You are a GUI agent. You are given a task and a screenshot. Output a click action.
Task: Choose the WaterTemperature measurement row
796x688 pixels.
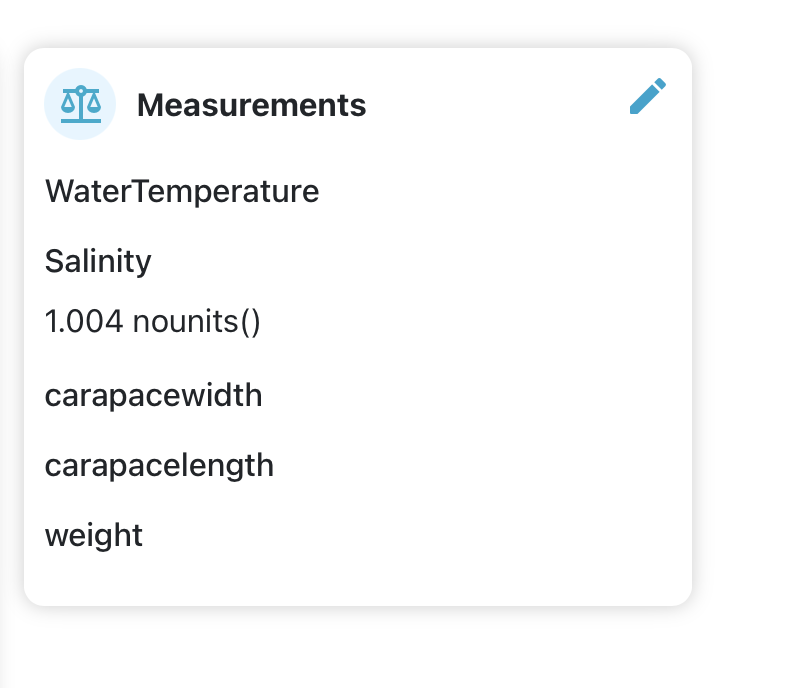pyautogui.click(x=182, y=191)
